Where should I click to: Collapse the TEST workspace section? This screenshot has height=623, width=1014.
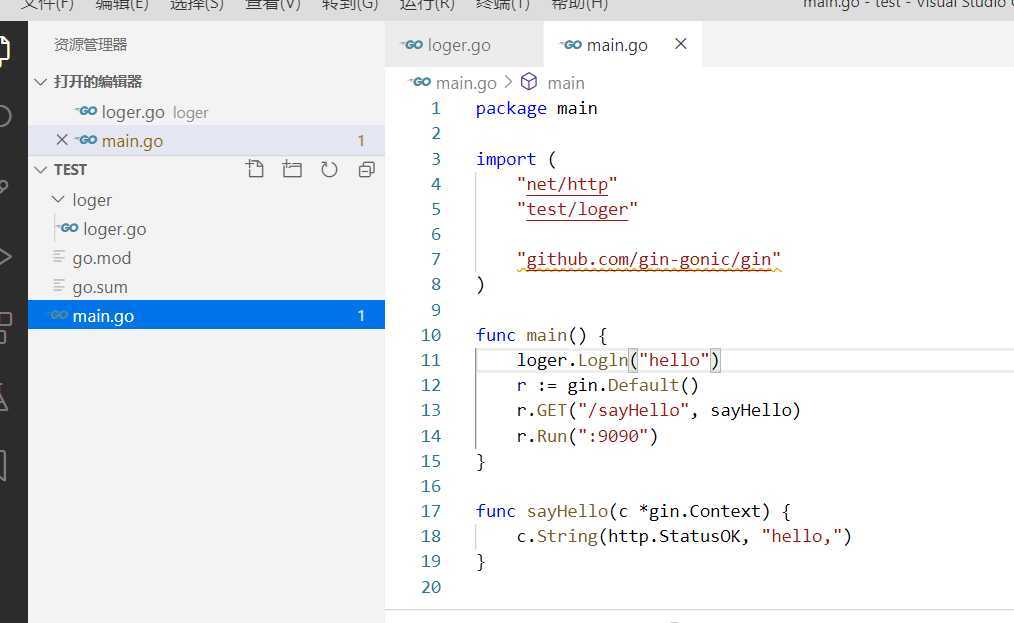[x=41, y=169]
